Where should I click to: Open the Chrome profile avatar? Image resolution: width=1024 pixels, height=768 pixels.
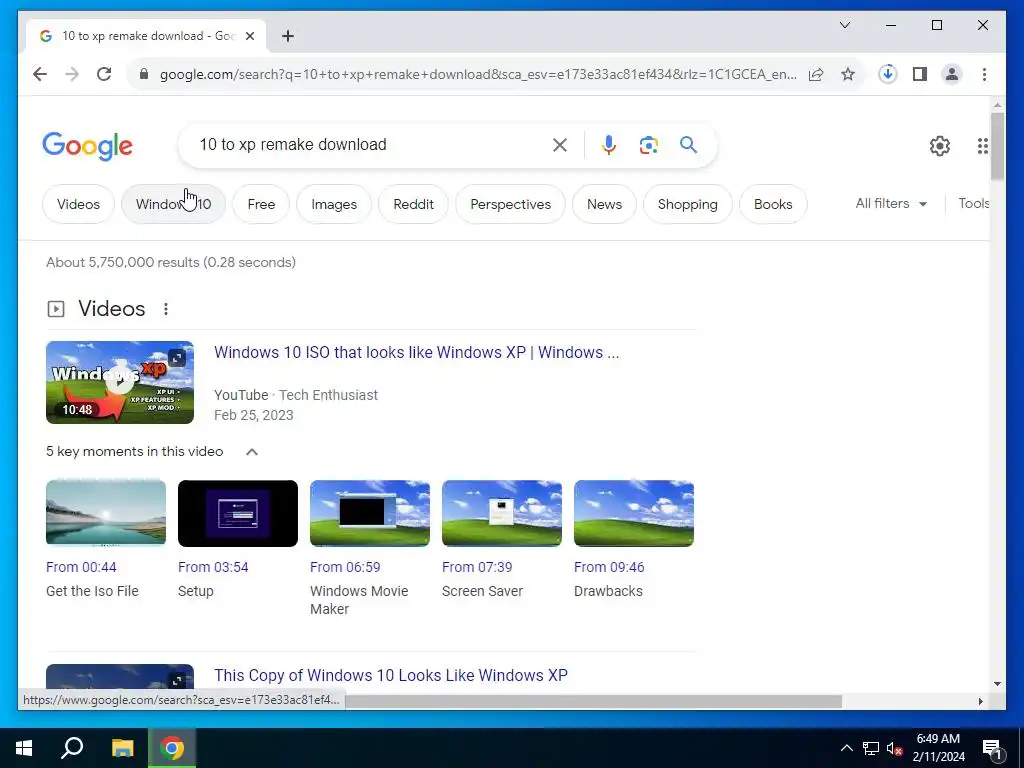click(x=952, y=74)
